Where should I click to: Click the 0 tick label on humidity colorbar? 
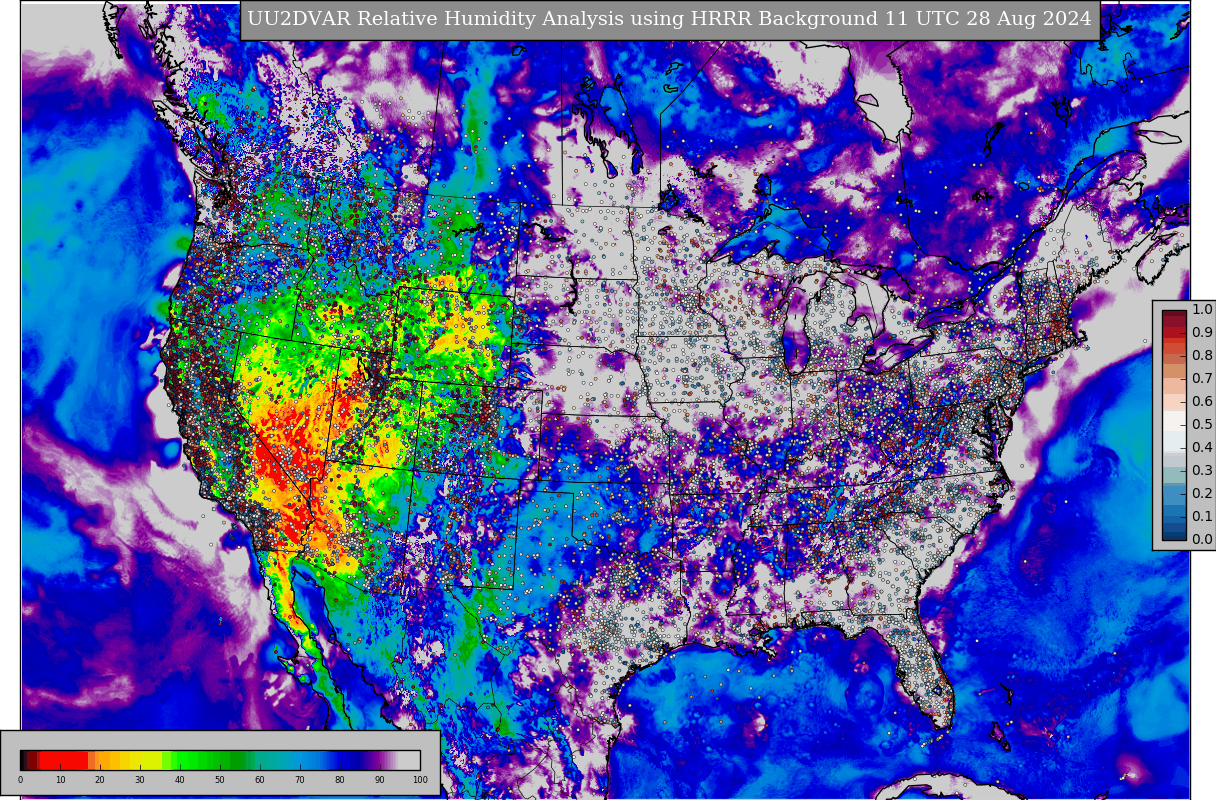tap(20, 780)
